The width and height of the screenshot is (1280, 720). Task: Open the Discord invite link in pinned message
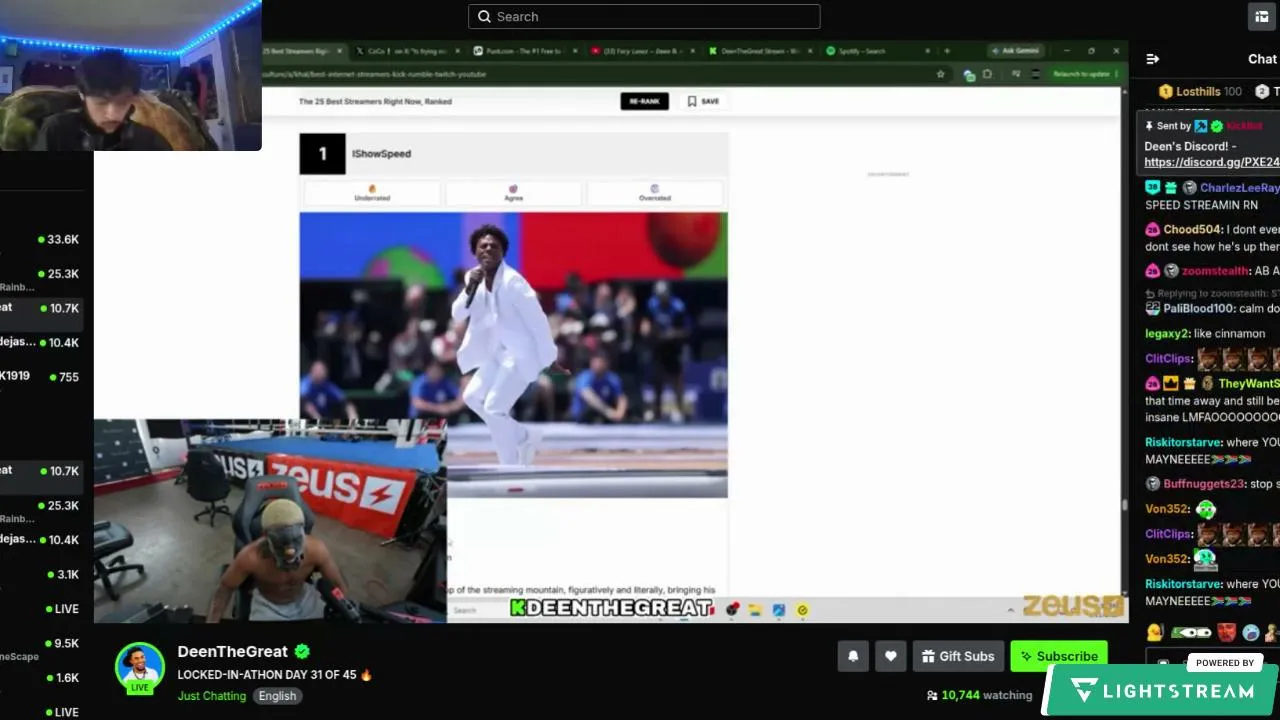[x=1212, y=162]
